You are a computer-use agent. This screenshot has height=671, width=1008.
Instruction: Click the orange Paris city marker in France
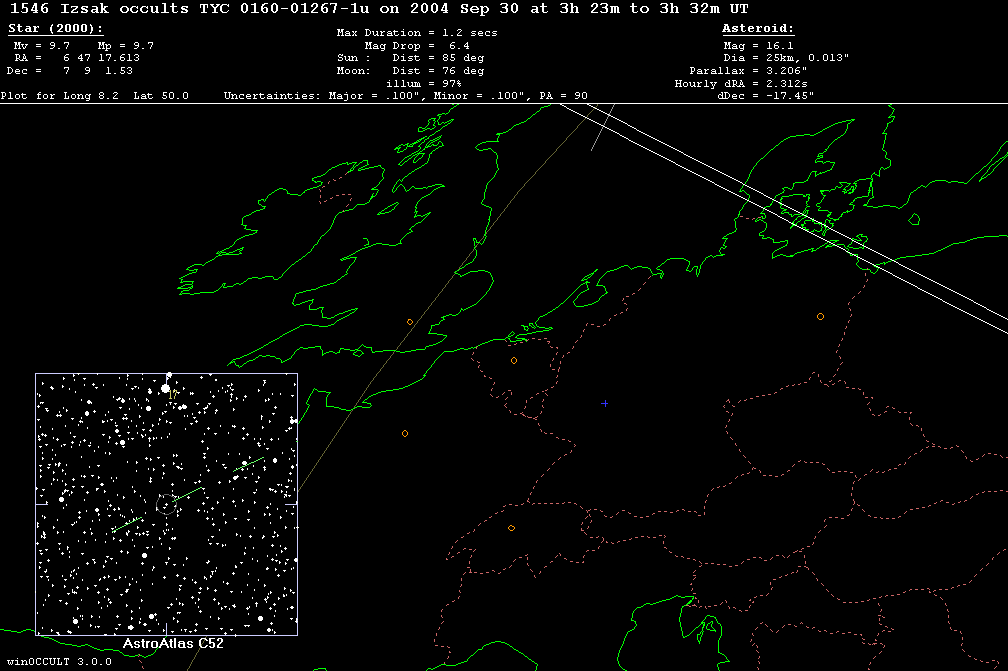tap(405, 434)
